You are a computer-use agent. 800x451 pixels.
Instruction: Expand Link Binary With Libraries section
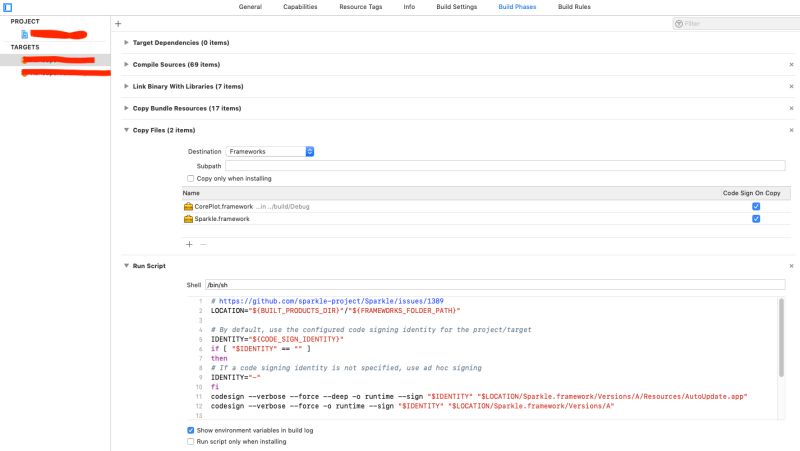[126, 87]
